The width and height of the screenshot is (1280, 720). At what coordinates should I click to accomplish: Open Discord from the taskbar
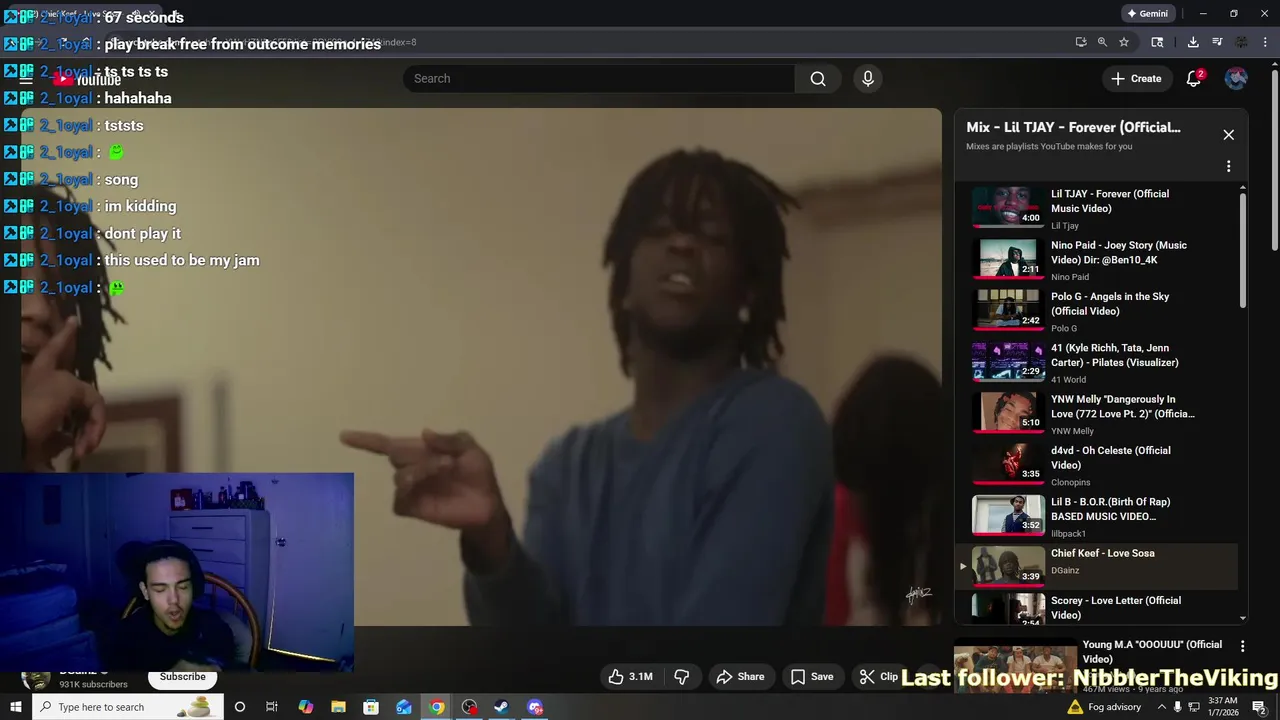tap(535, 707)
